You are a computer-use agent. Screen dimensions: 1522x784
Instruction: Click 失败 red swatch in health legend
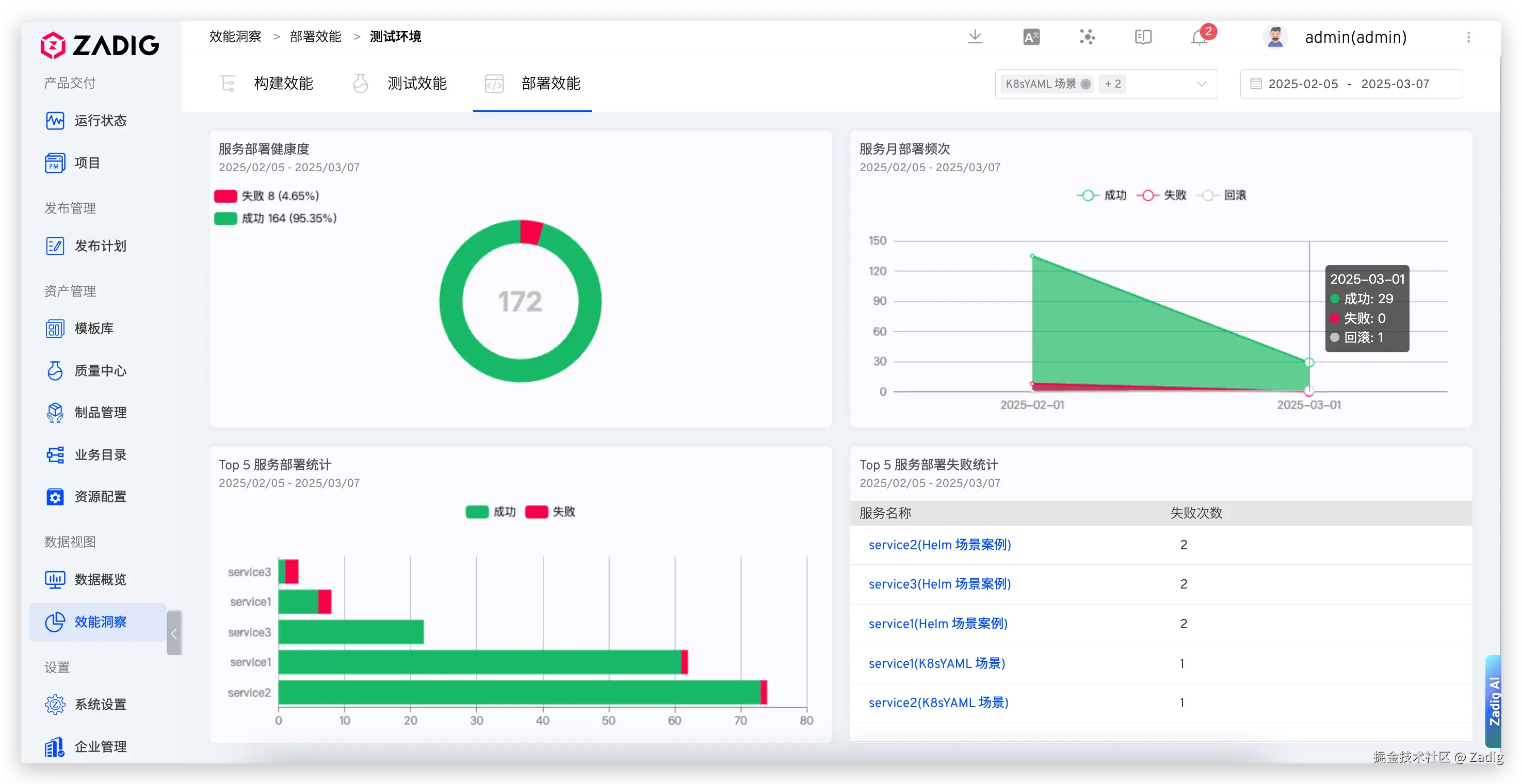click(x=225, y=196)
